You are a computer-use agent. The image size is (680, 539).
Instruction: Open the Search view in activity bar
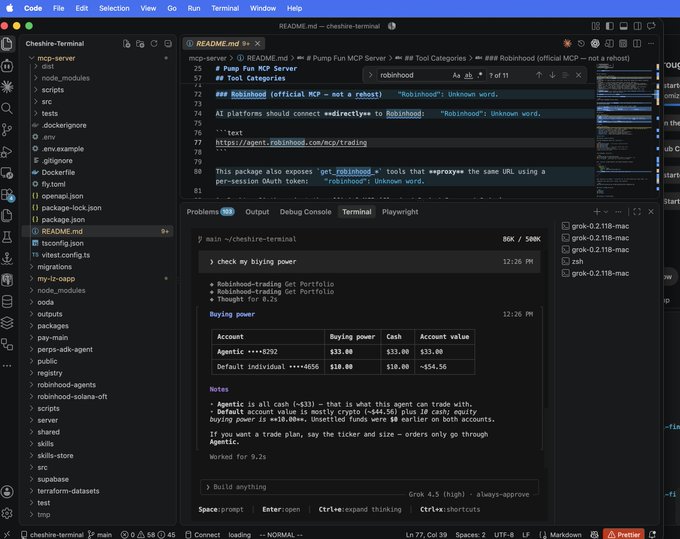(x=7, y=108)
